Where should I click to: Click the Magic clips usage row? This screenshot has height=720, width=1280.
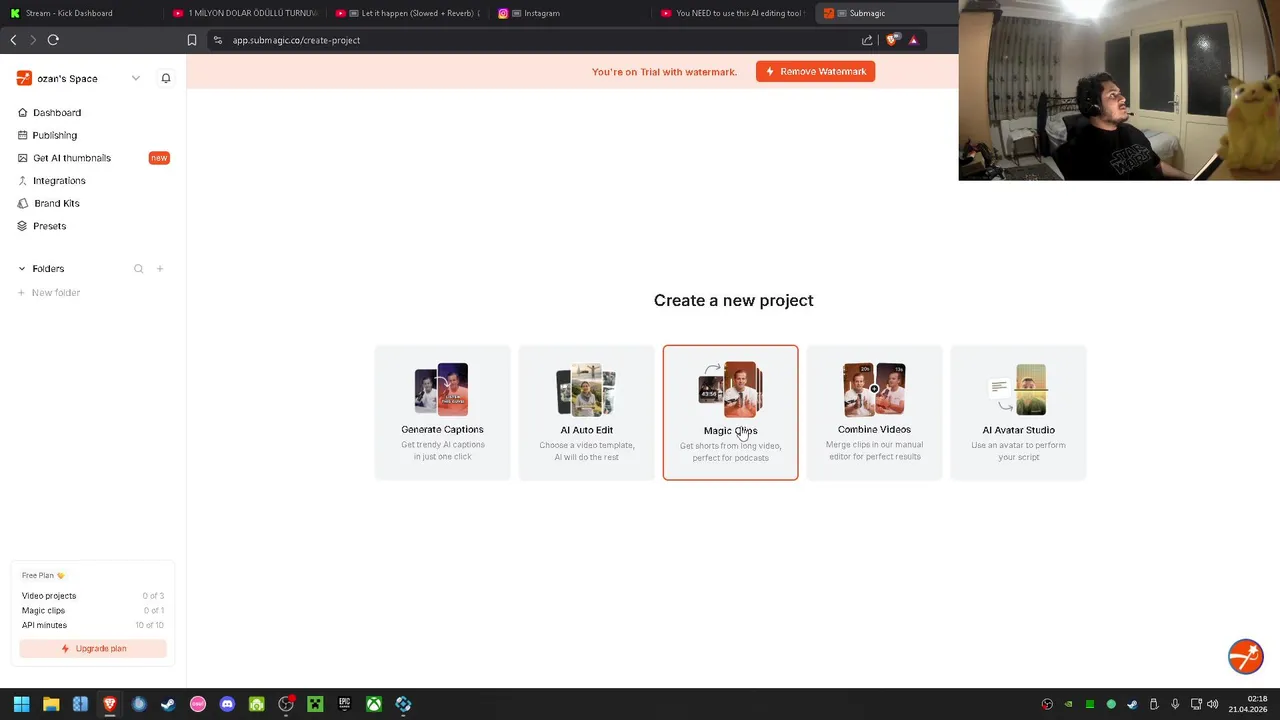(93, 610)
